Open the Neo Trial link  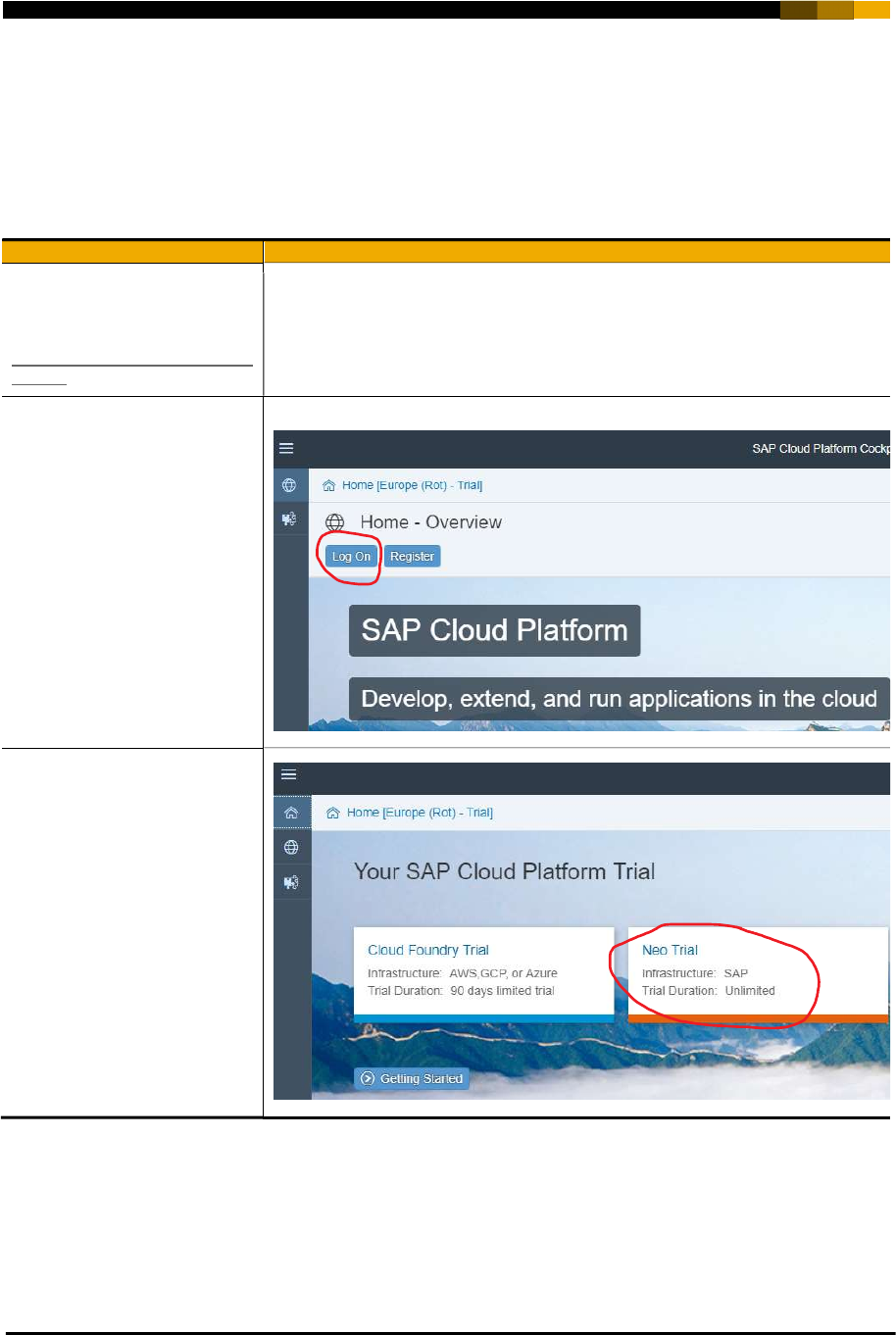(670, 950)
